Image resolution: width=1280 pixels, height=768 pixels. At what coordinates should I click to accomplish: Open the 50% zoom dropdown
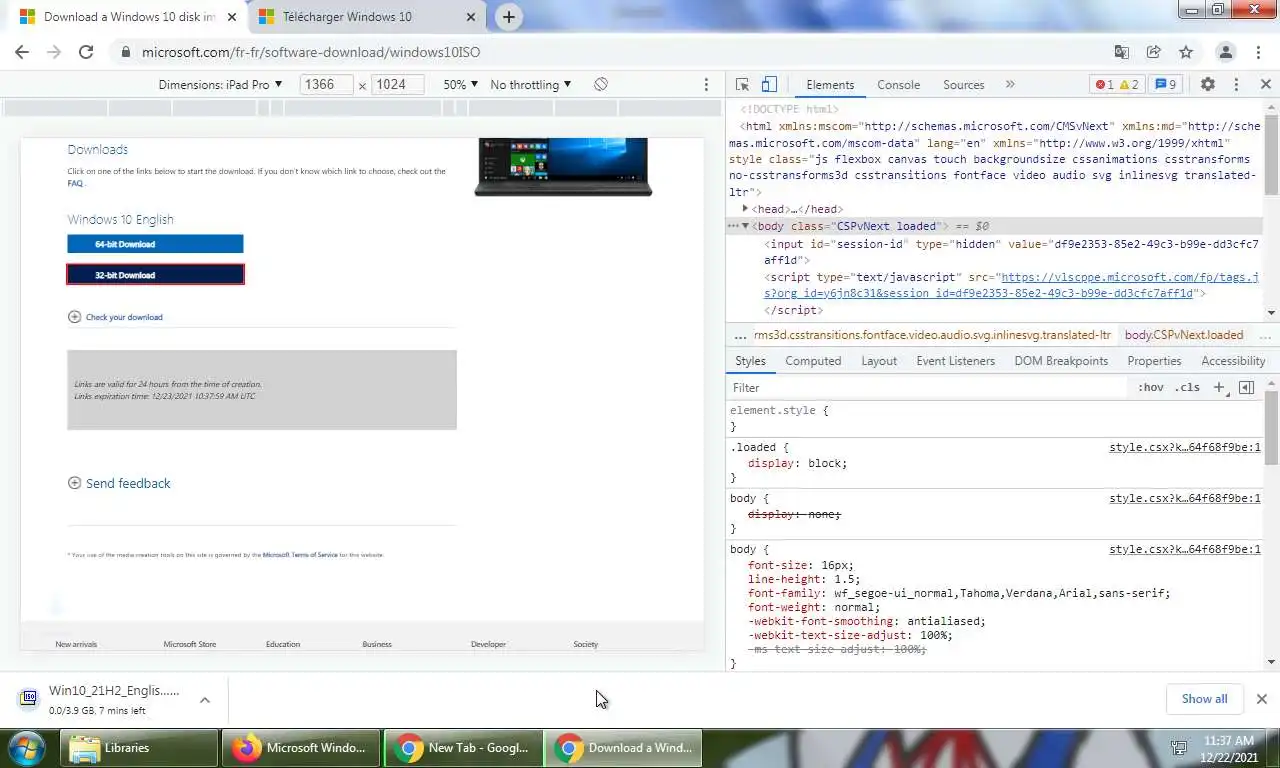[461, 85]
